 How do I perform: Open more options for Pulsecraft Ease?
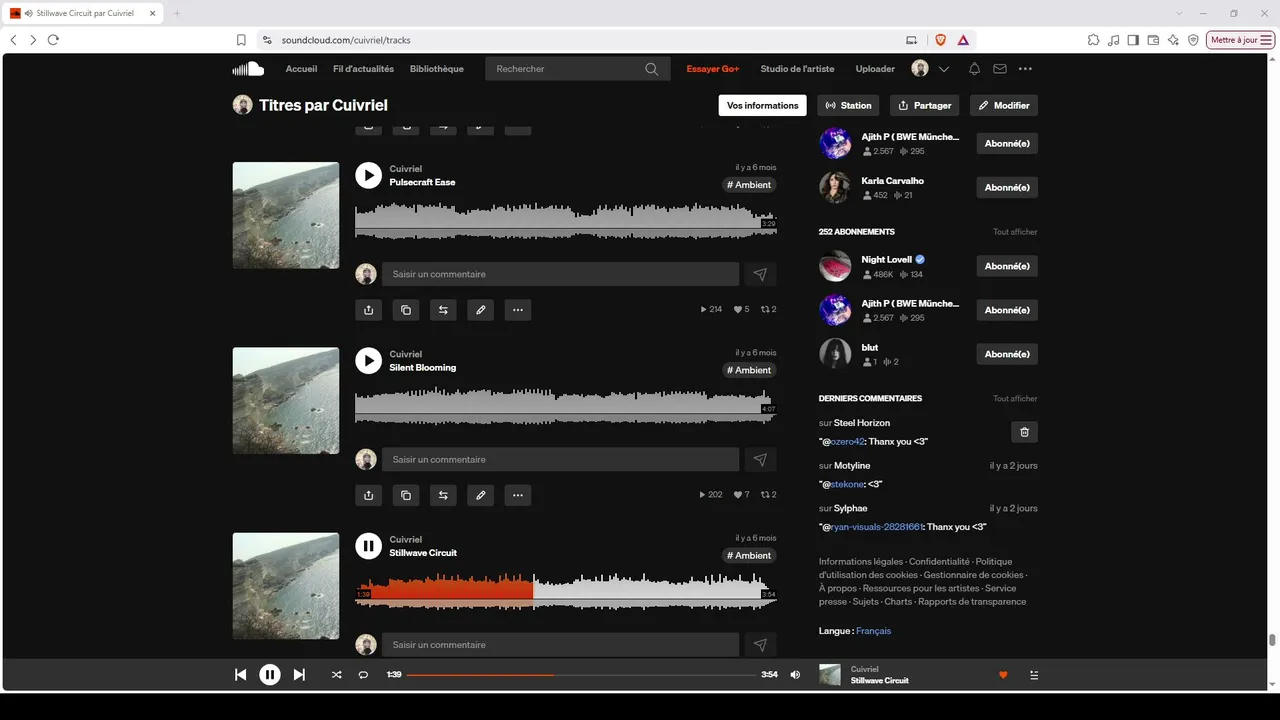coord(517,310)
